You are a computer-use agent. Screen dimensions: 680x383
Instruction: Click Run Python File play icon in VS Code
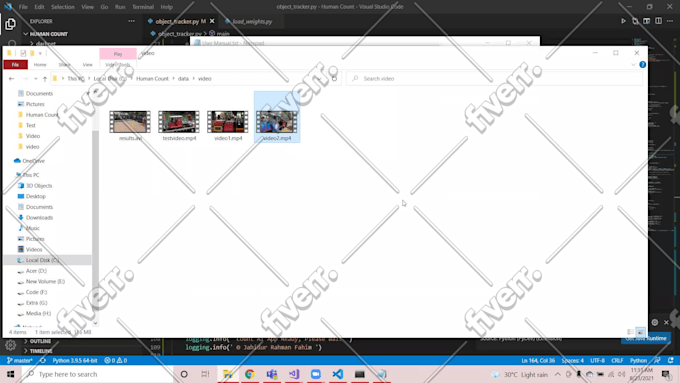pyautogui.click(x=623, y=21)
